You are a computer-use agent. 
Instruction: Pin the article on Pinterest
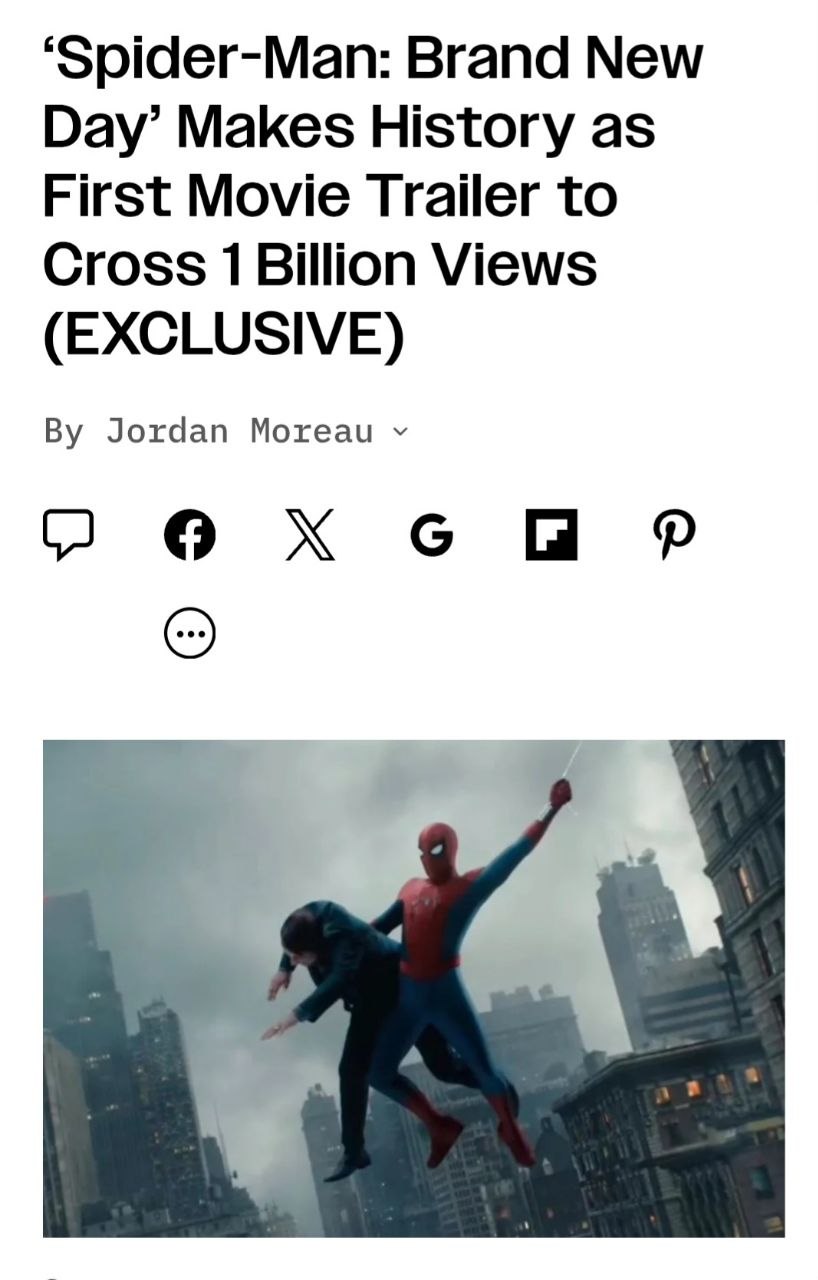674,536
